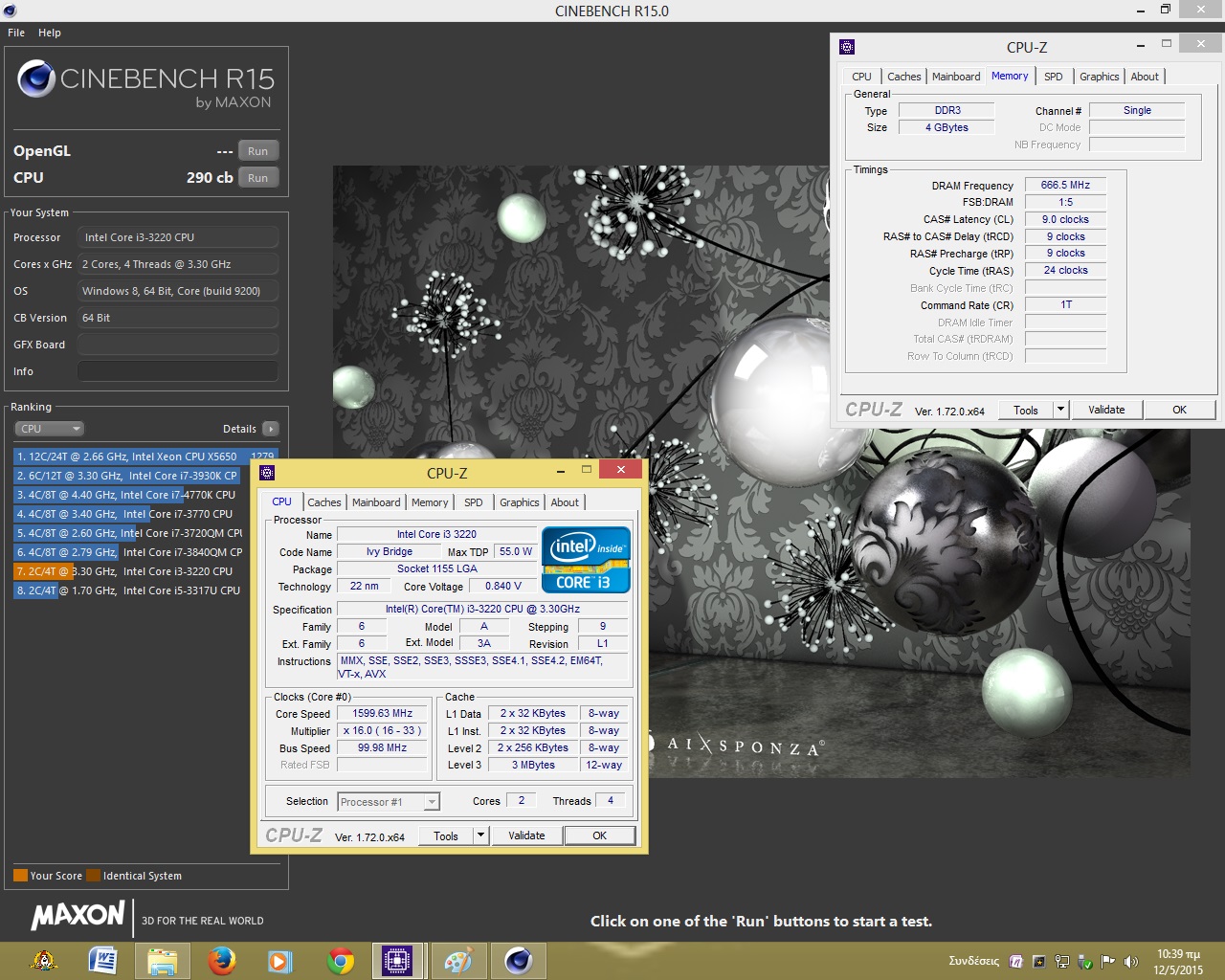Viewport: 1225px width, 980px height.
Task: Open Paint from taskbar
Action: (x=458, y=960)
